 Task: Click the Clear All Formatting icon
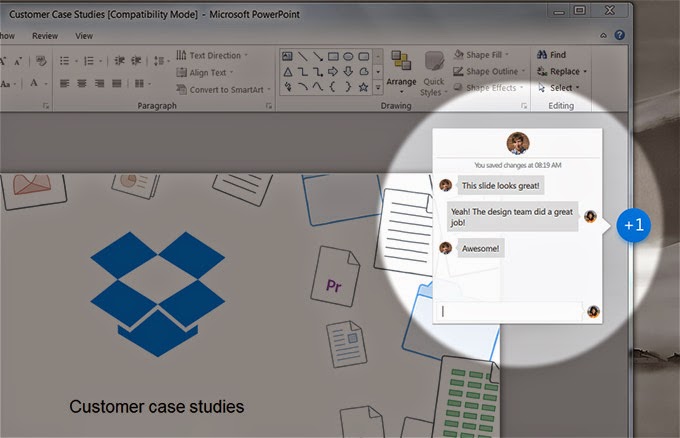point(41,61)
